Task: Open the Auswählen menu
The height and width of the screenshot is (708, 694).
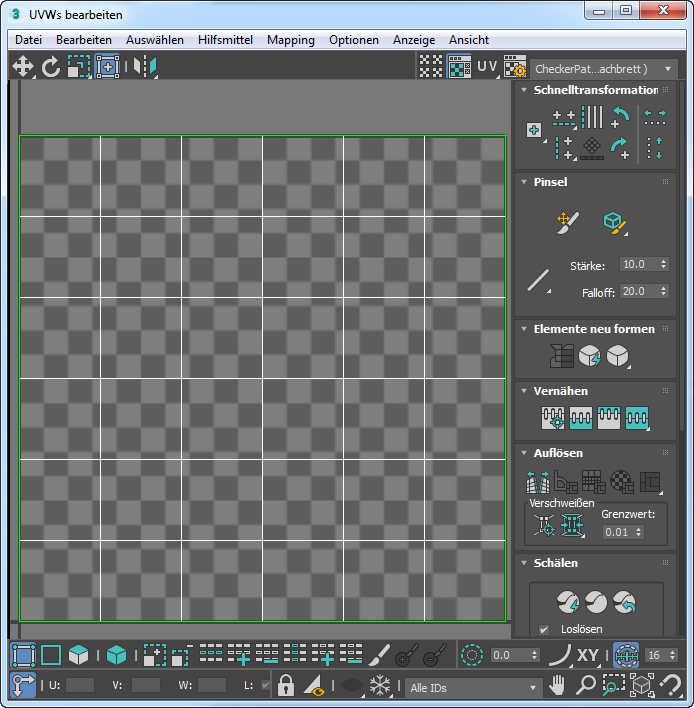Action: 155,40
